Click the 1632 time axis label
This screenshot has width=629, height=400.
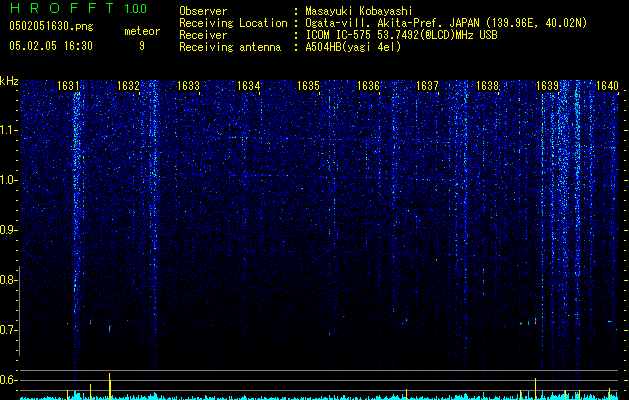point(128,85)
